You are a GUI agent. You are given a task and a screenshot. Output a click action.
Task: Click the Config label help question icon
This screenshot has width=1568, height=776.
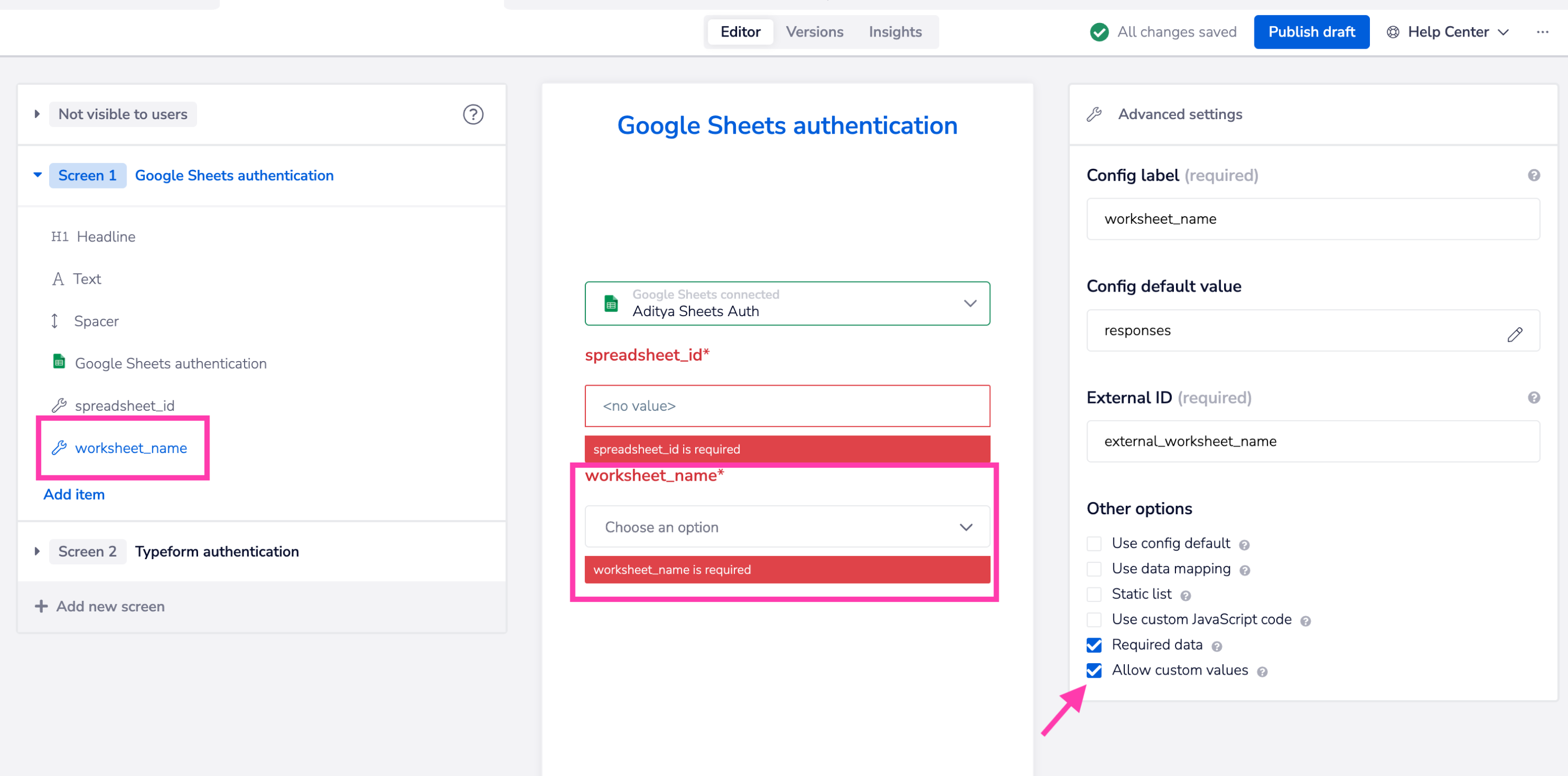[x=1534, y=175]
